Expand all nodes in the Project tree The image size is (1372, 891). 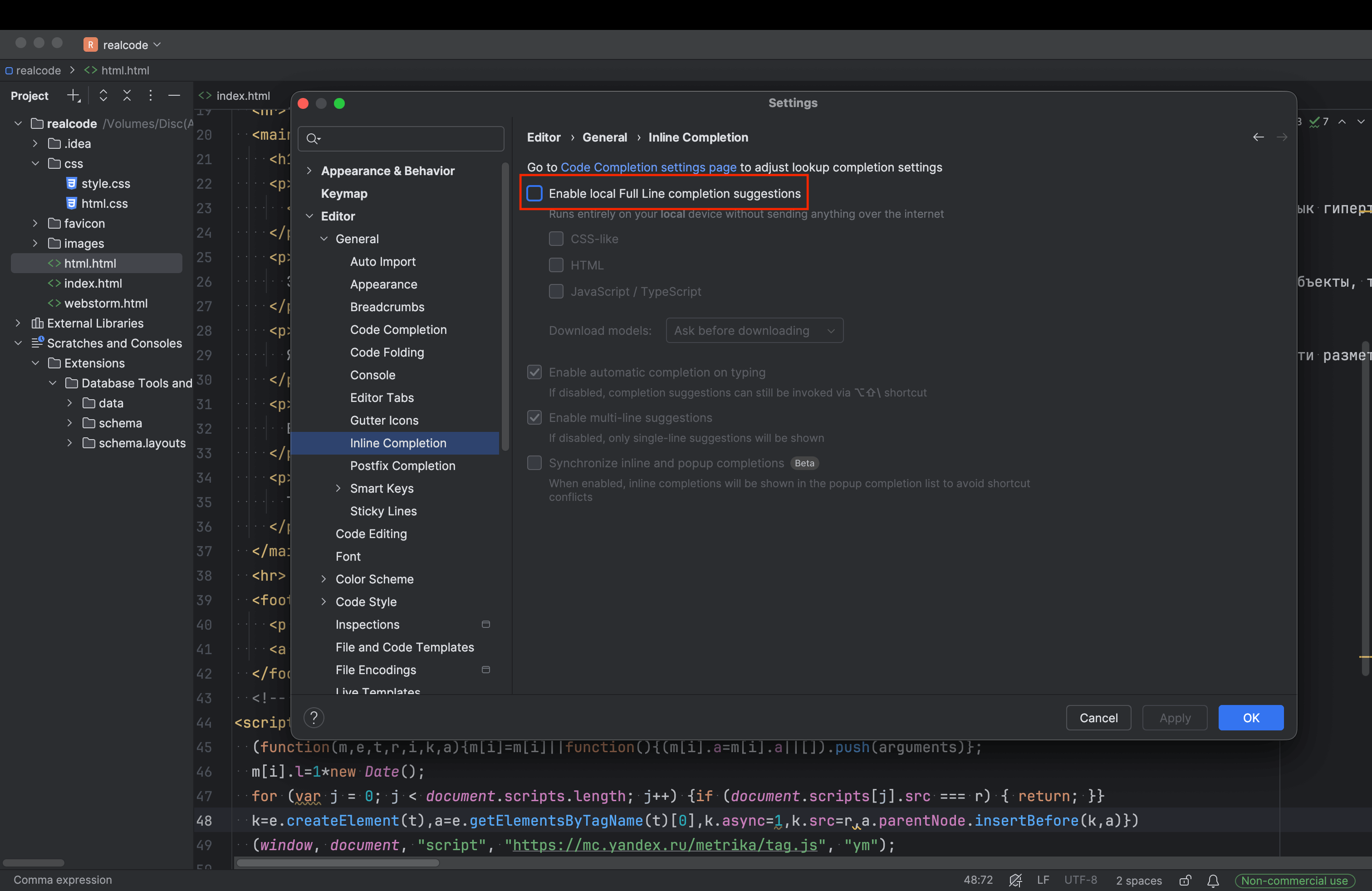pyautogui.click(x=103, y=96)
